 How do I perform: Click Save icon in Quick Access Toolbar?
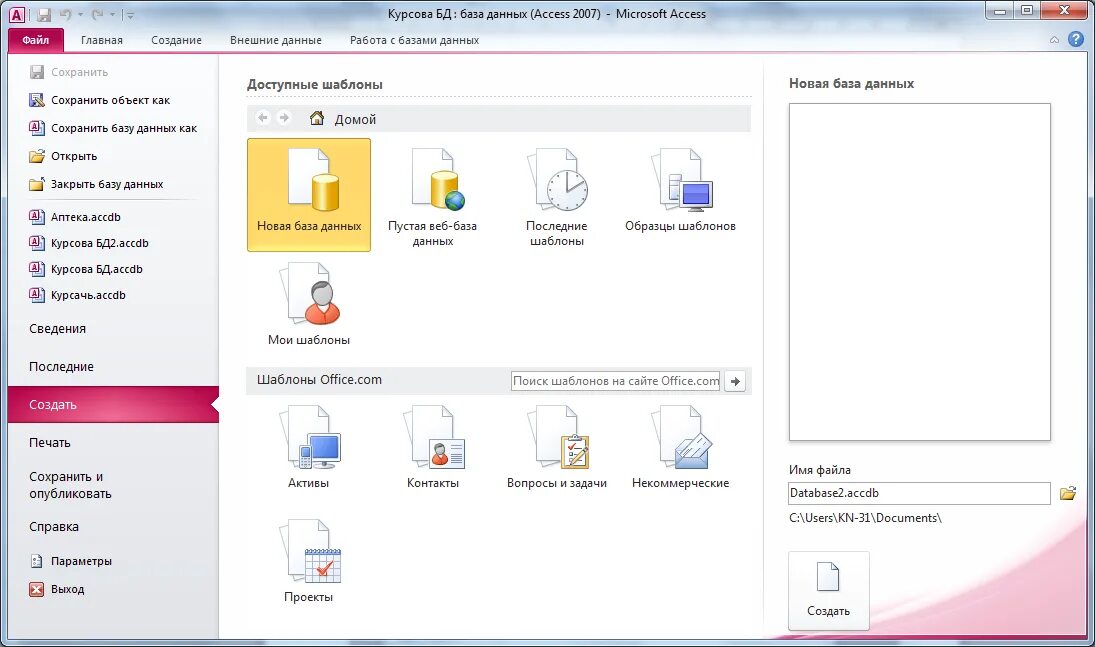44,14
